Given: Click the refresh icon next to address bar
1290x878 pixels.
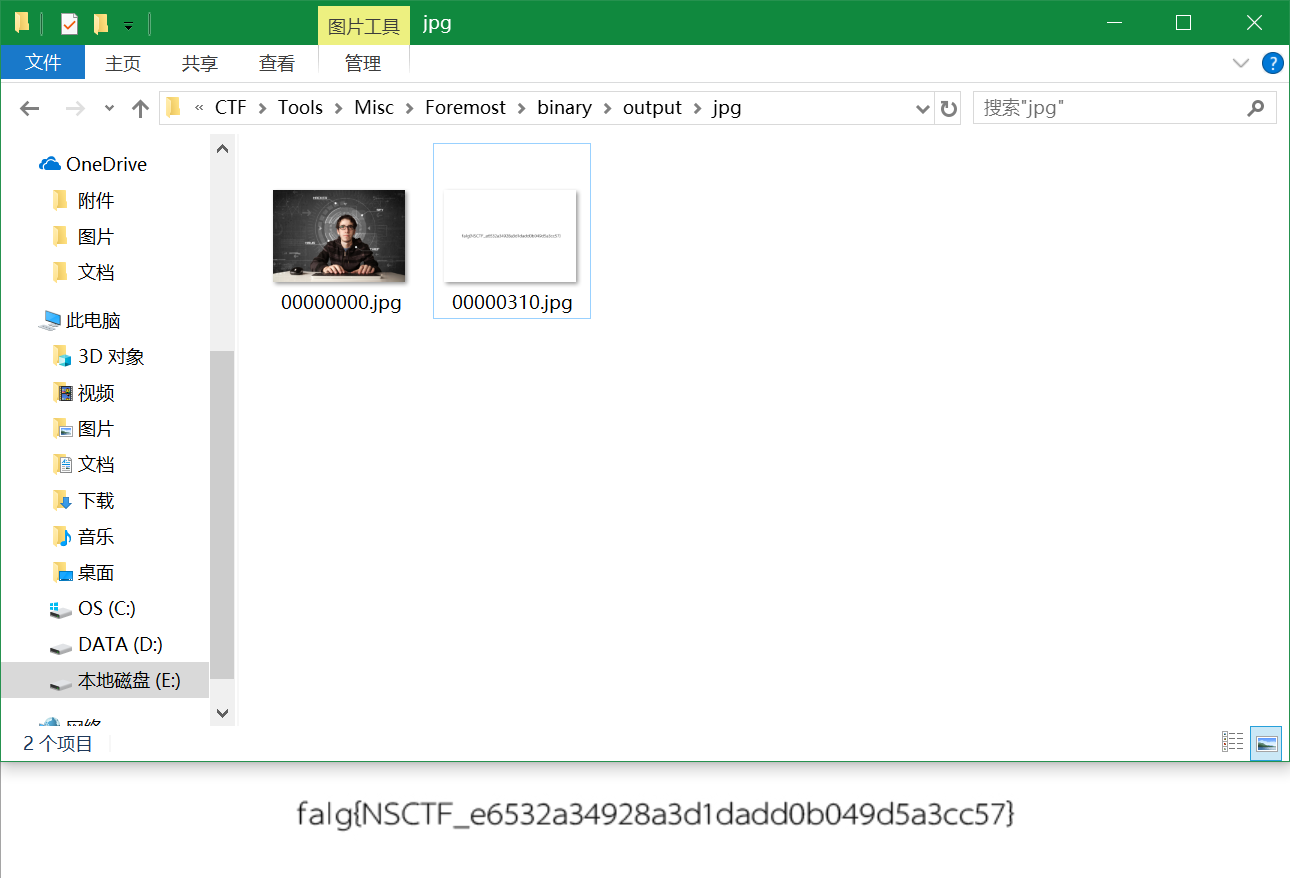Looking at the screenshot, I should click(948, 108).
